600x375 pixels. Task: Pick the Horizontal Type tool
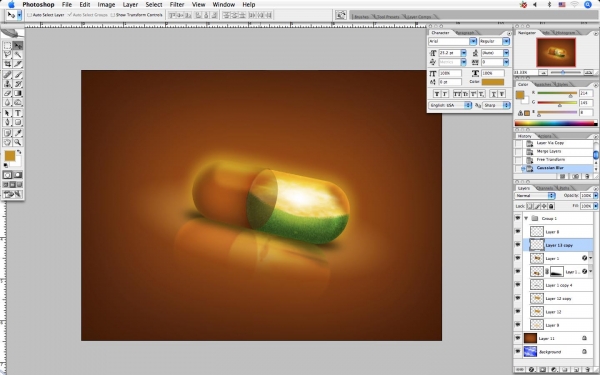click(x=18, y=113)
